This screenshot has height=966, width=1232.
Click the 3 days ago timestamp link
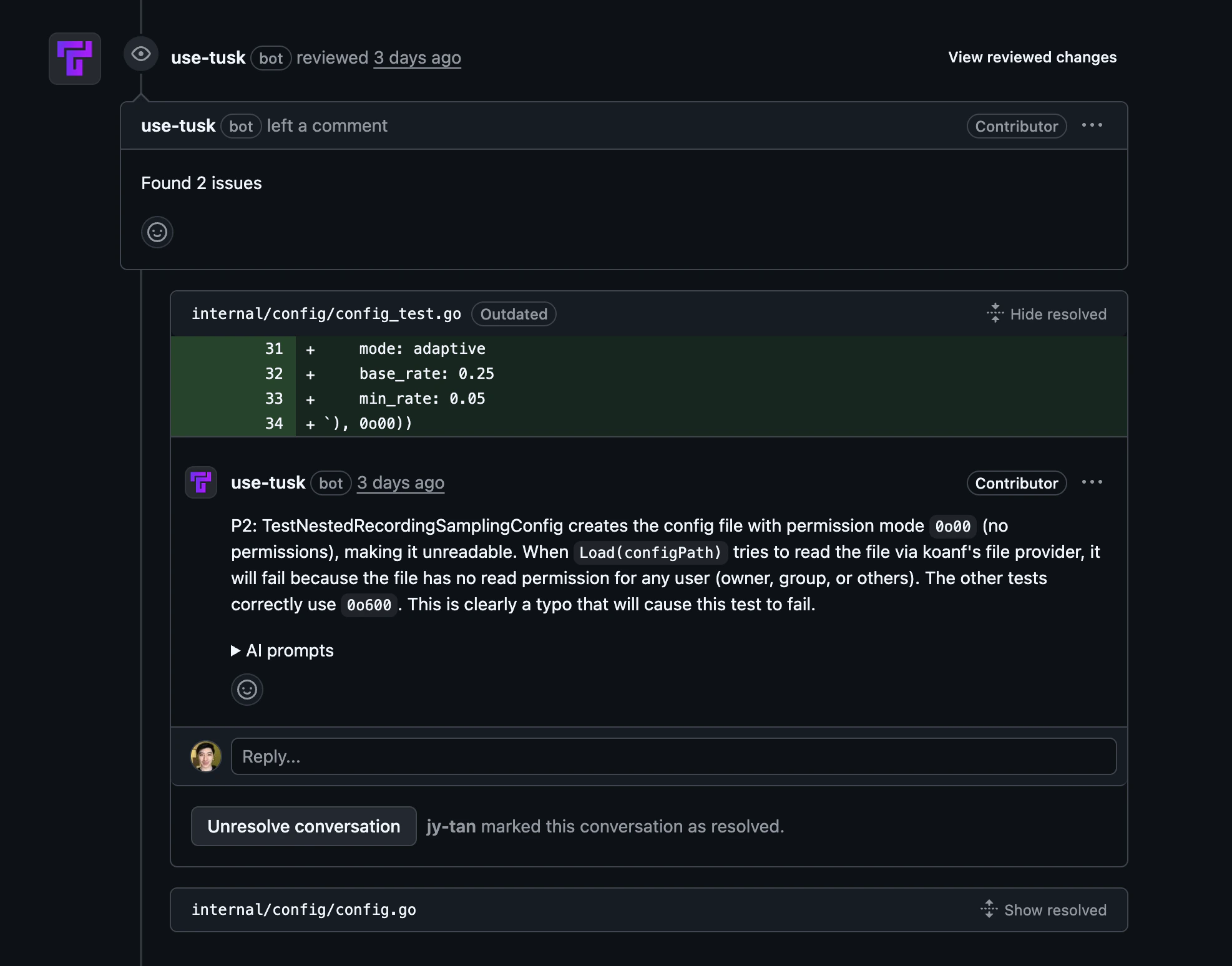(x=418, y=57)
